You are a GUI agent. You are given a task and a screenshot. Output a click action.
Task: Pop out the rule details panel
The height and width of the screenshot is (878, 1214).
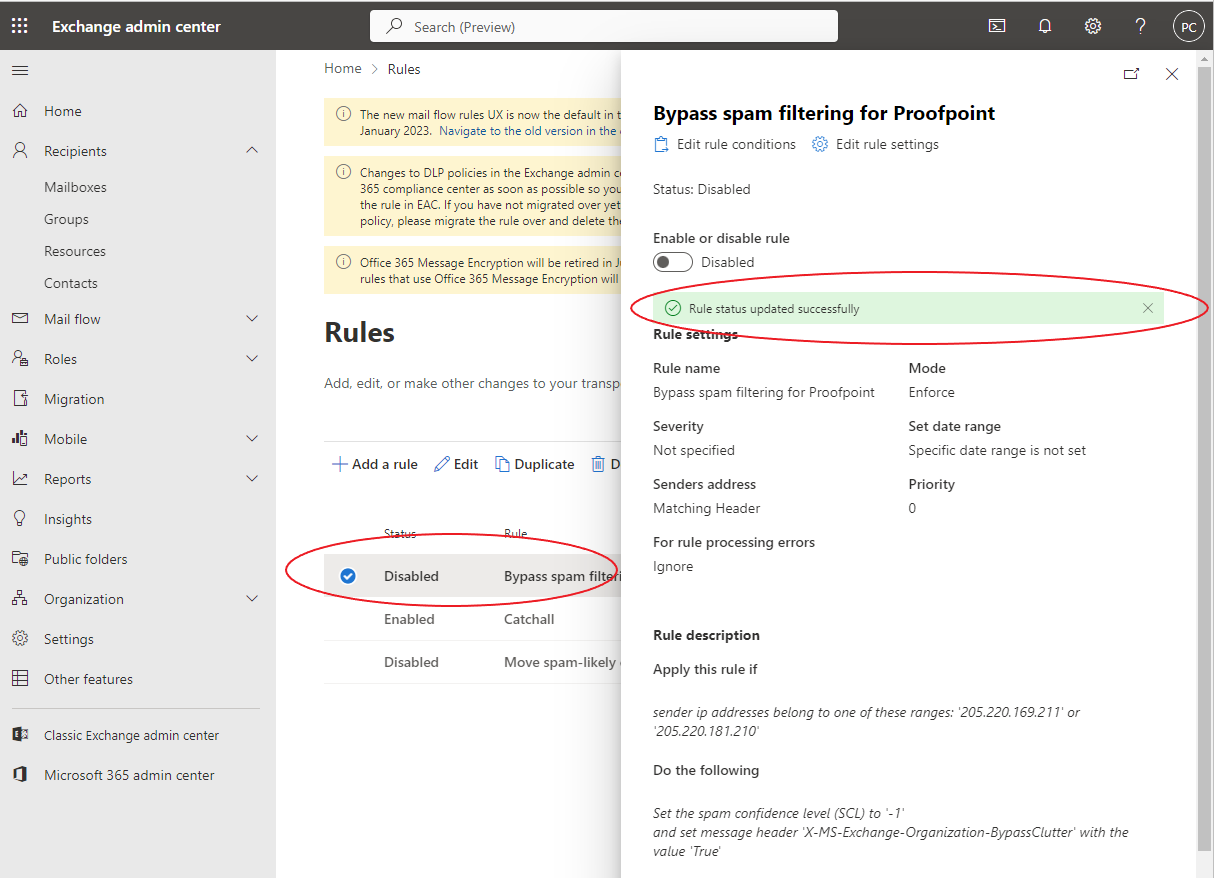coord(1131,73)
